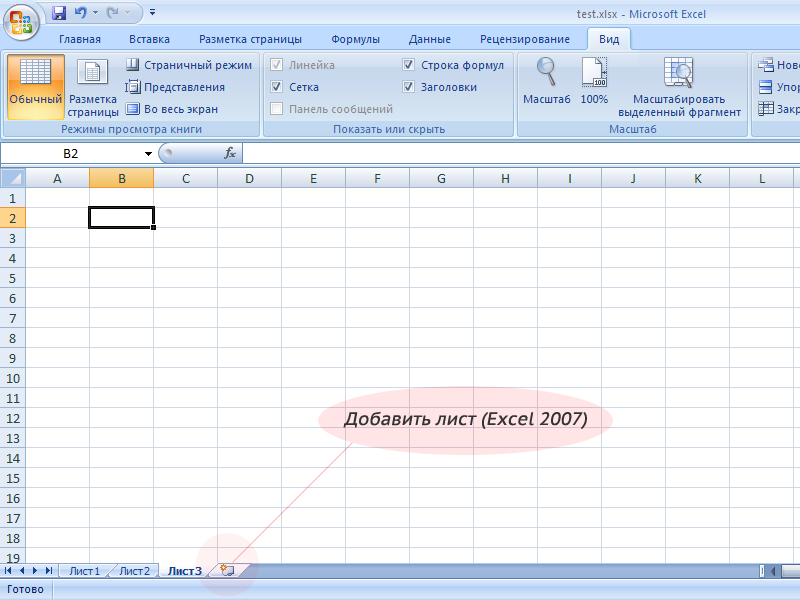Screen dimensions: 800x600
Task: Click the Показать или скрыть group label
Action: pyautogui.click(x=389, y=129)
